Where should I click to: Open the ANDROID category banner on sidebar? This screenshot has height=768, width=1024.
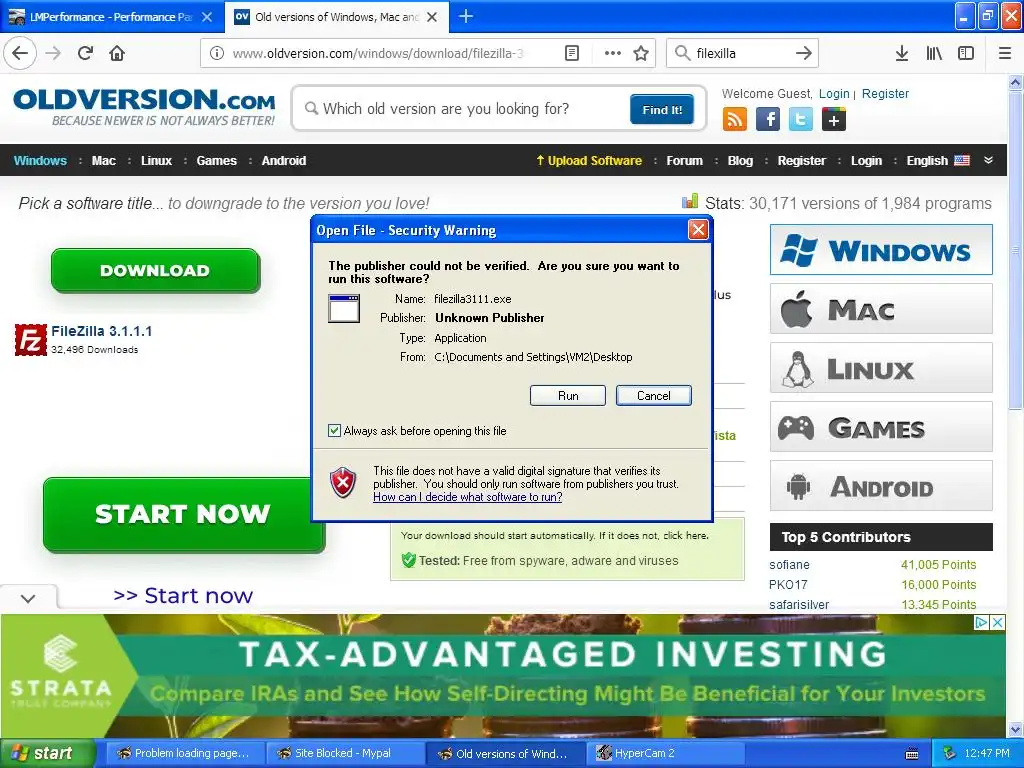[x=881, y=486]
